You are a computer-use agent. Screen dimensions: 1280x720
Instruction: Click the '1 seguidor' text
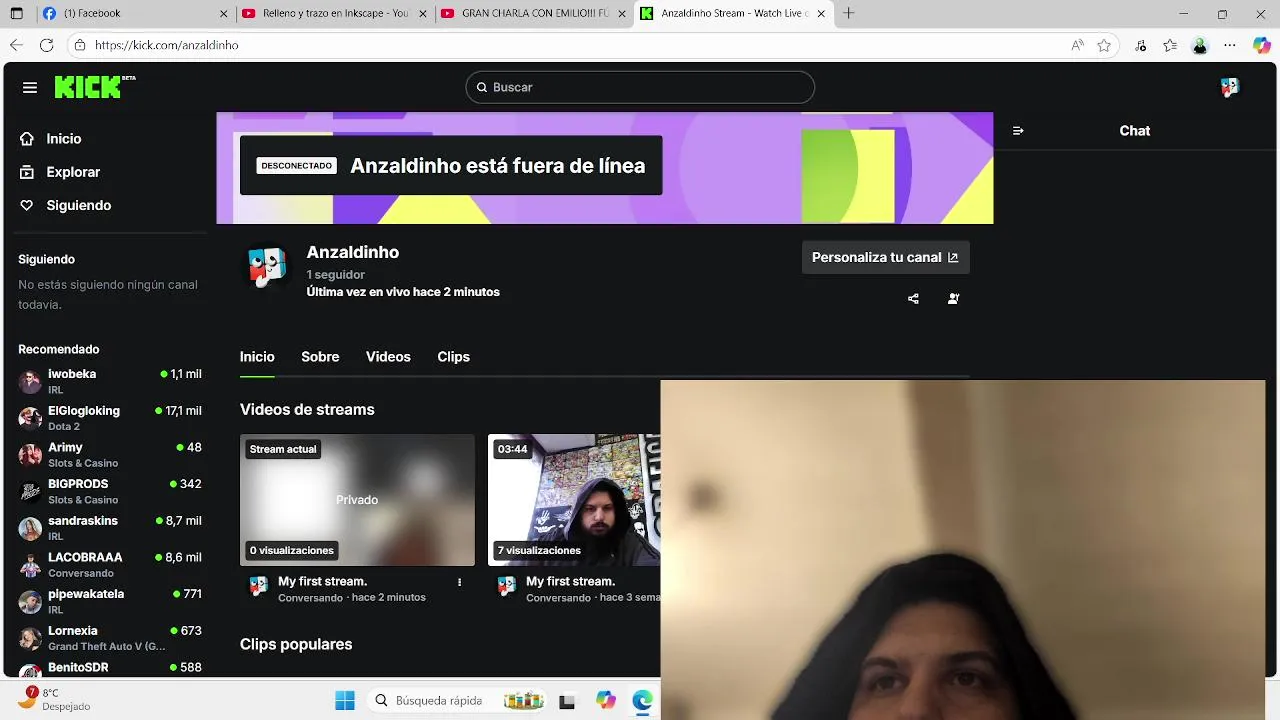[x=336, y=274]
